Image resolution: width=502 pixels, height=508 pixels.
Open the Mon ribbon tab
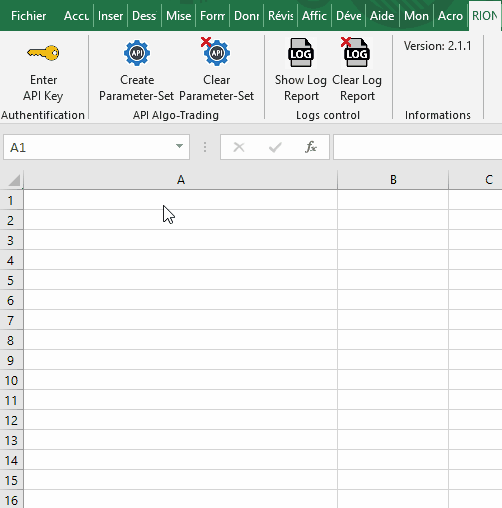click(x=416, y=16)
